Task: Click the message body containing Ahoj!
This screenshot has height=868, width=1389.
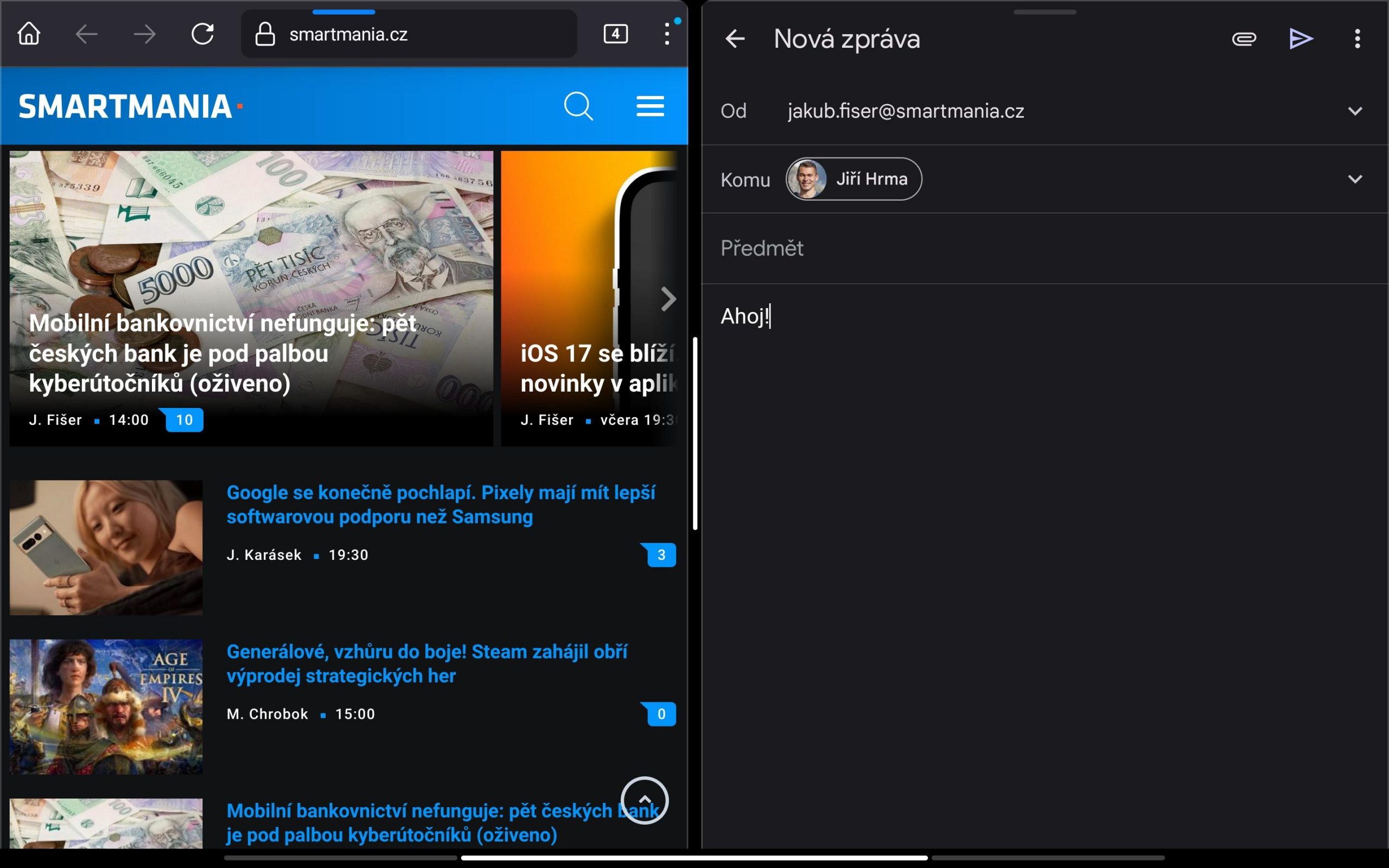Action: (x=1044, y=316)
